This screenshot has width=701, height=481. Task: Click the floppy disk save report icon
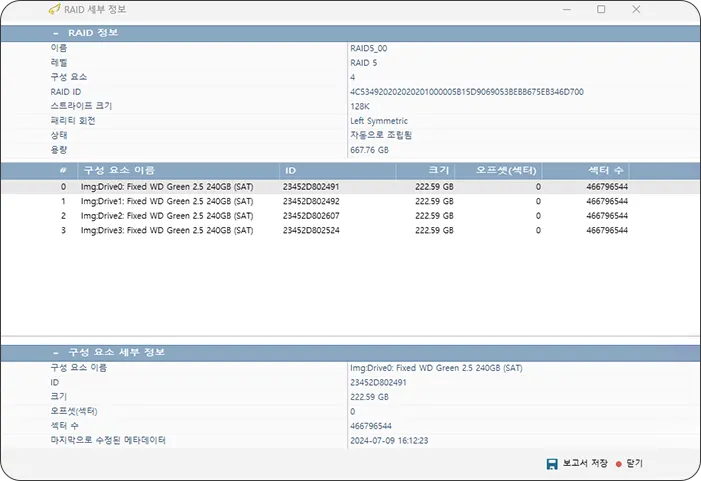[551, 464]
